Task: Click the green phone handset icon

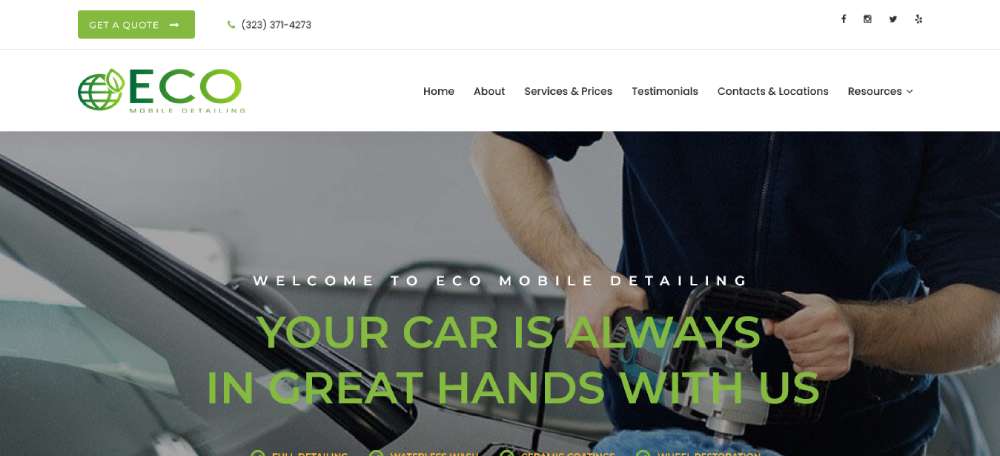Action: click(x=231, y=25)
